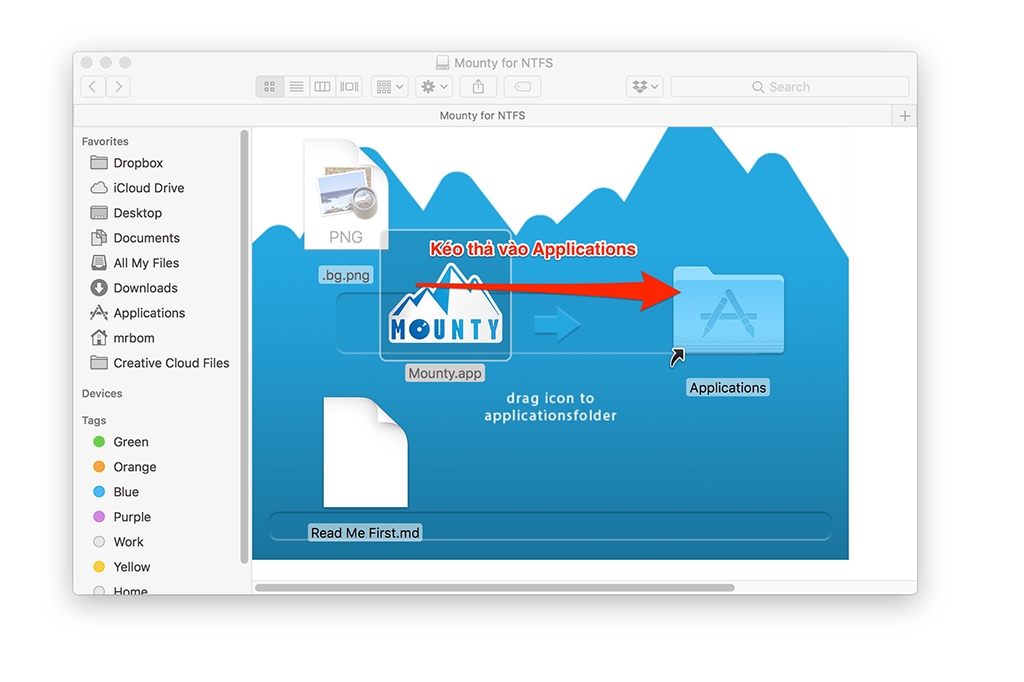1024x682 pixels.
Task: Open the Dropbox sharing dropdown
Action: coord(644,86)
